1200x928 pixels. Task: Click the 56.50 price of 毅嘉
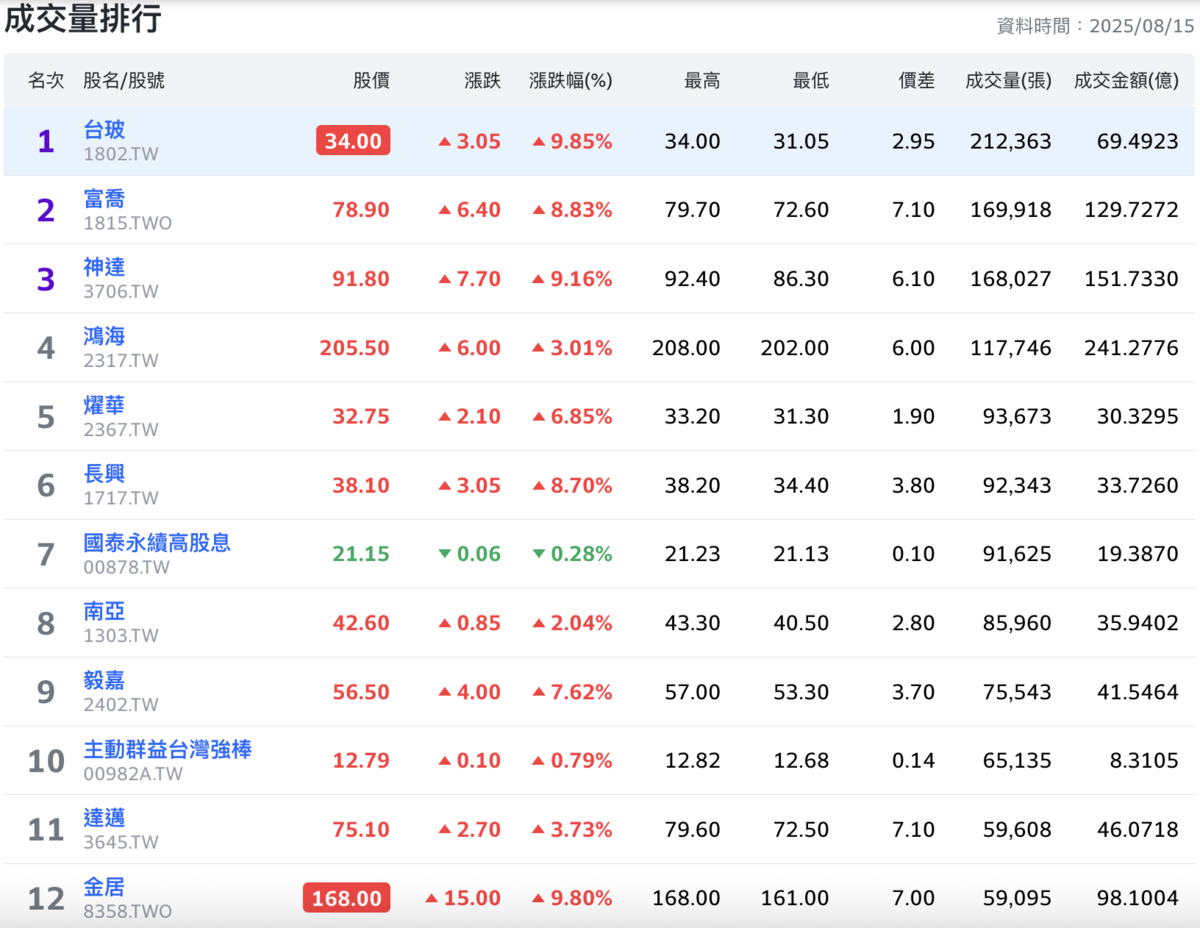pyautogui.click(x=361, y=692)
